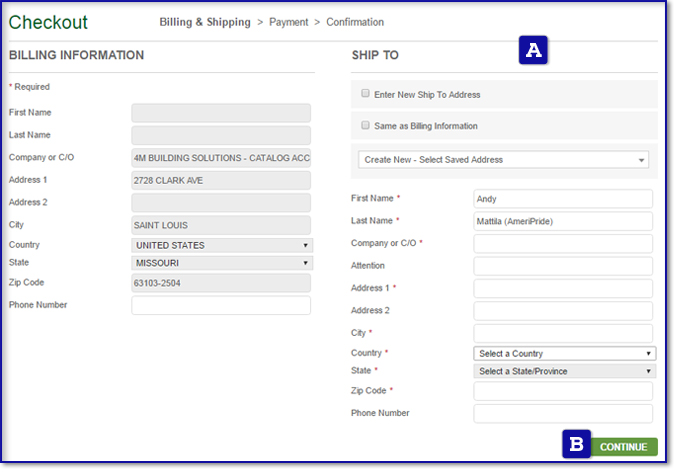Viewport: 675px width, 475px height.
Task: Click the billing Phone Number field
Action: point(221,305)
